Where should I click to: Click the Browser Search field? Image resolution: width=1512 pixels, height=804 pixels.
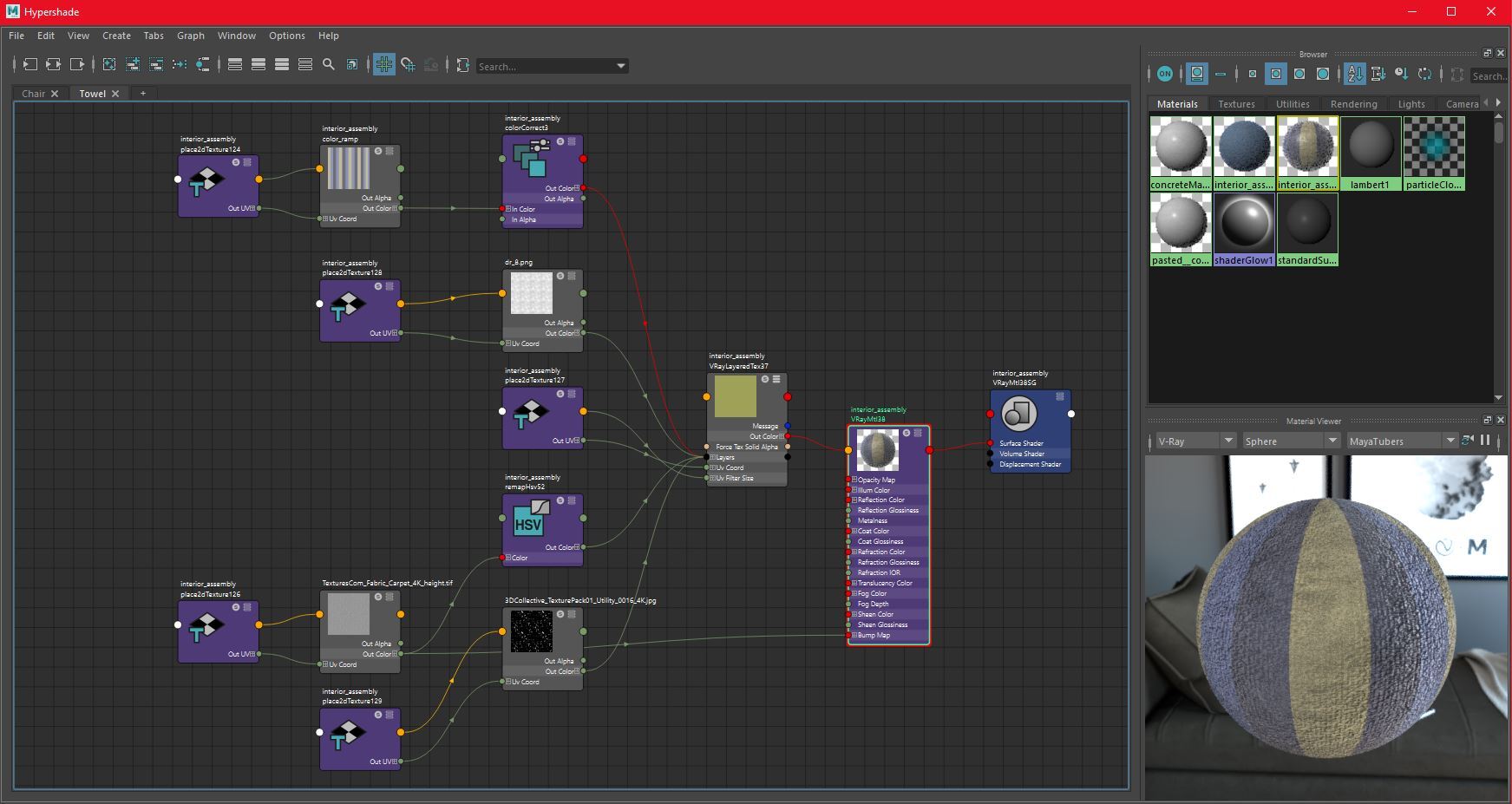(1489, 76)
